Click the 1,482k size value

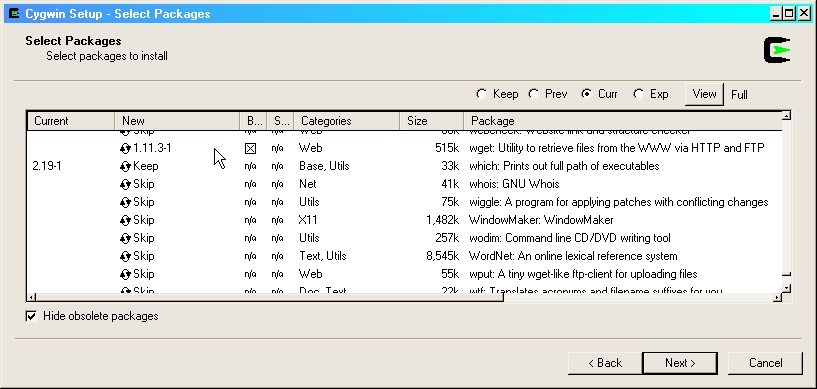442,220
